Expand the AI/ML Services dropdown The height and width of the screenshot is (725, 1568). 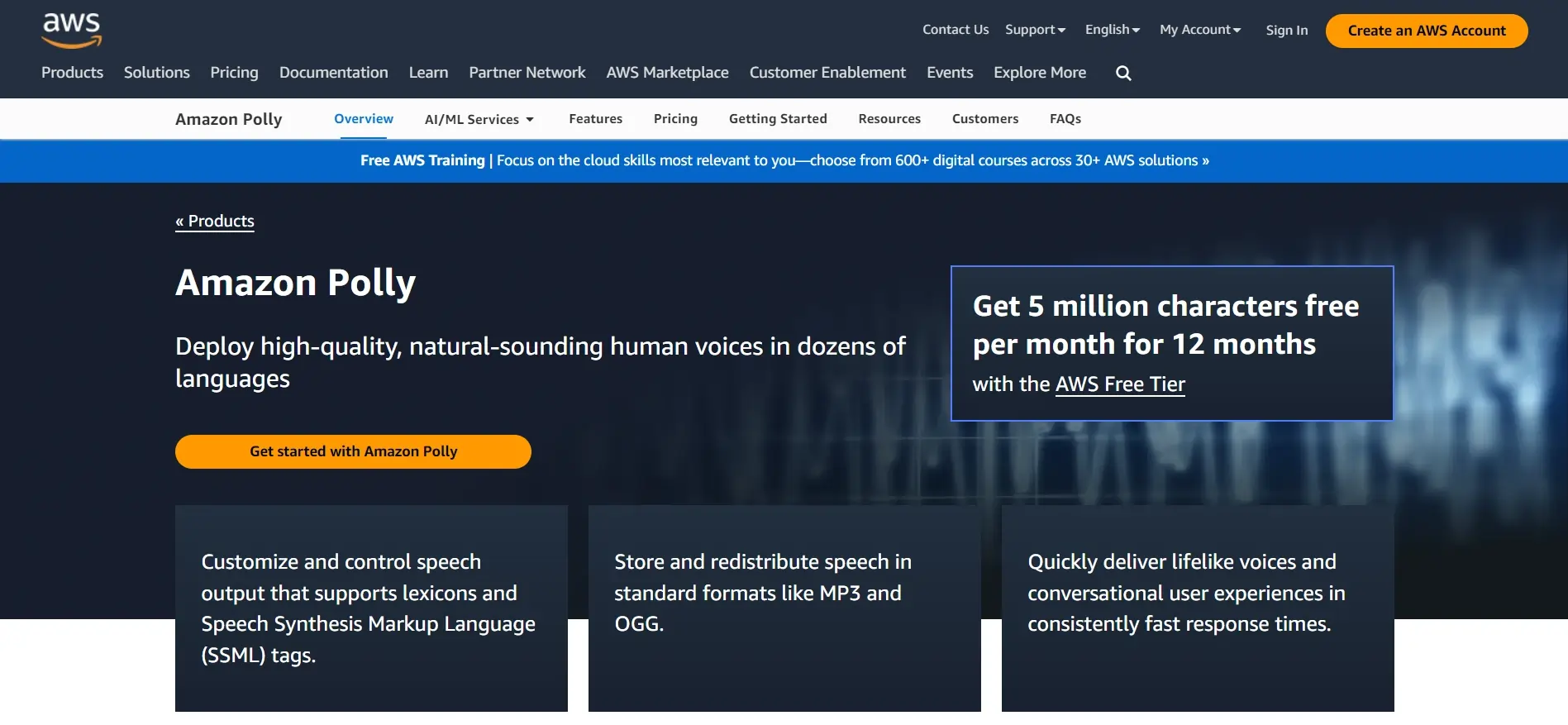479,119
